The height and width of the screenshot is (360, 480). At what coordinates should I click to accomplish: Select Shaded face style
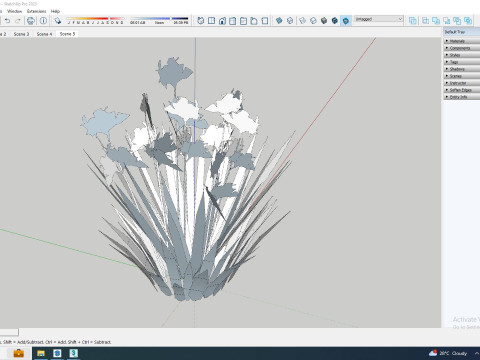point(324,21)
